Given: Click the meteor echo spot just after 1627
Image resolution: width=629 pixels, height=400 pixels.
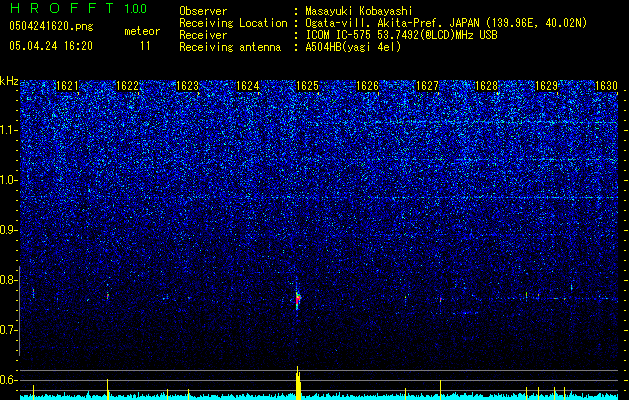Looking at the screenshot, I should pos(440,299).
